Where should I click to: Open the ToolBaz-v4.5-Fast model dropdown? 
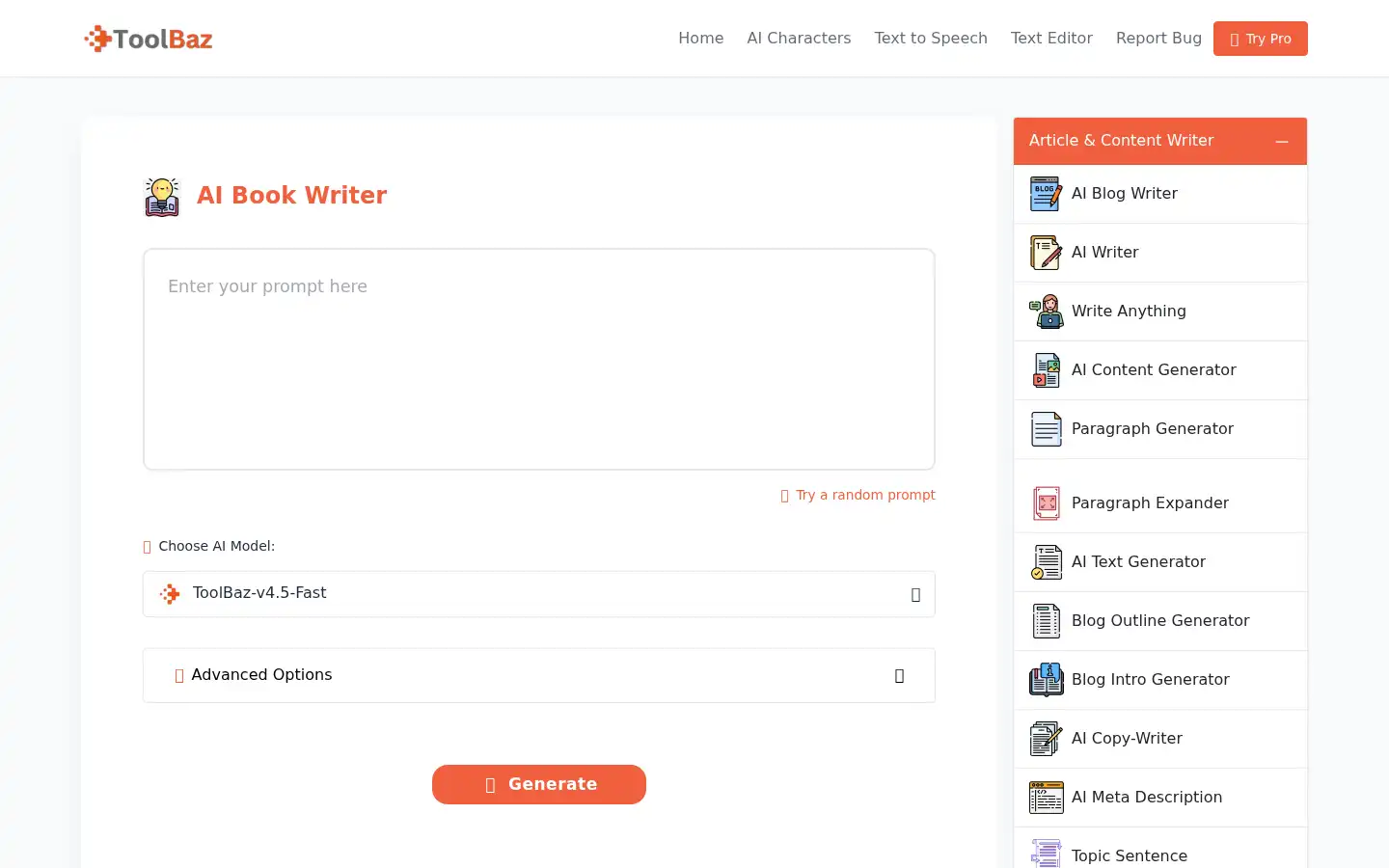pyautogui.click(x=539, y=594)
